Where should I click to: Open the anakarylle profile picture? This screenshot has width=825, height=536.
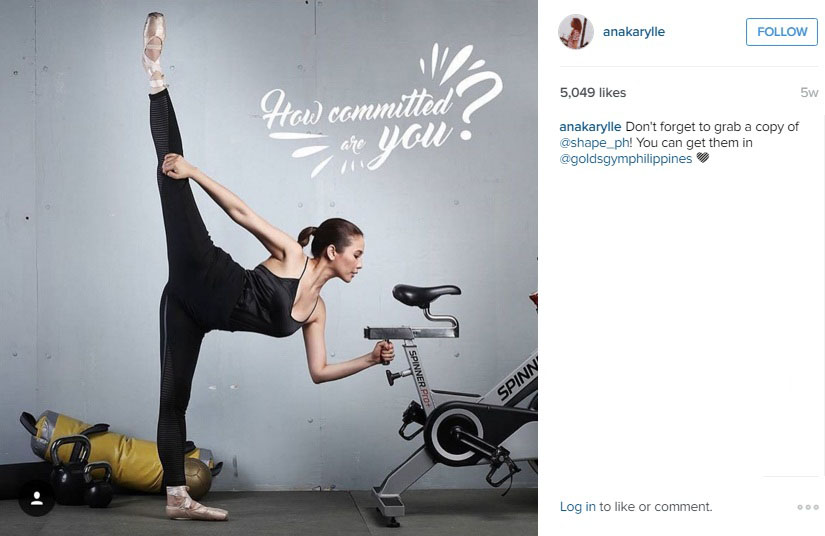pyautogui.click(x=576, y=32)
